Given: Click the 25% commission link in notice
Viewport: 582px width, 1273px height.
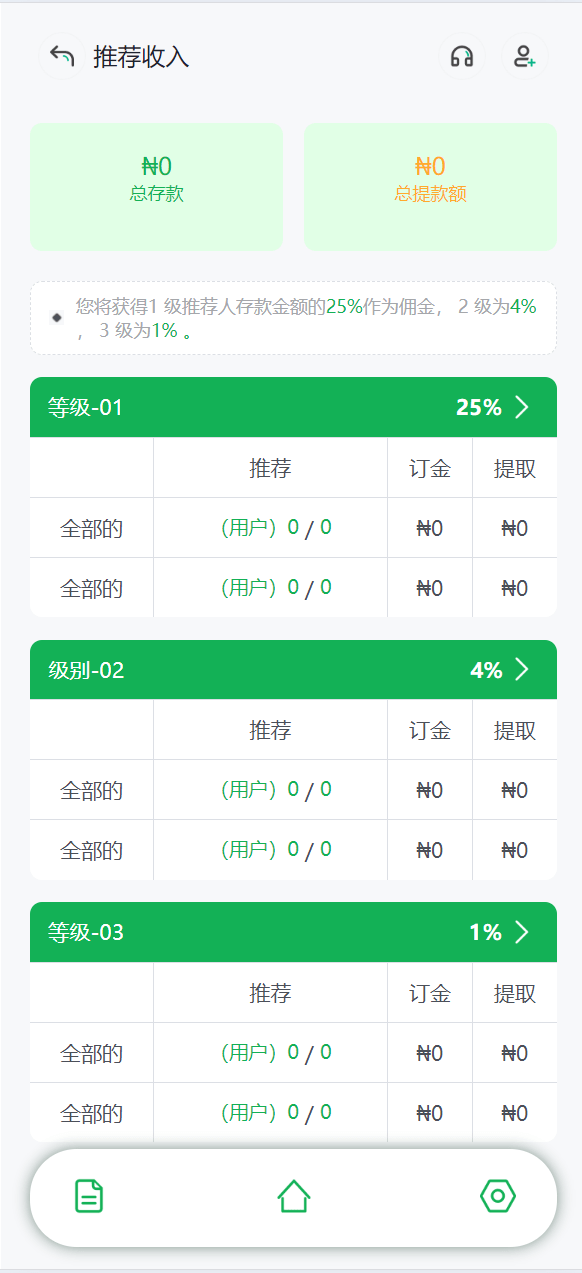Looking at the screenshot, I should point(344,307).
